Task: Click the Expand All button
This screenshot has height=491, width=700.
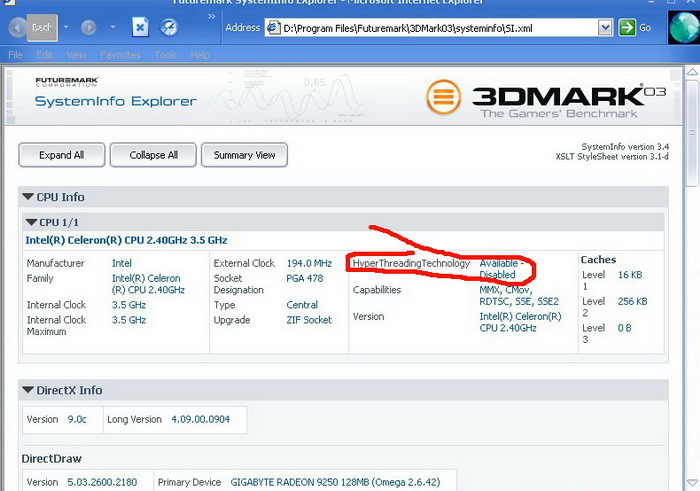Action: tap(61, 155)
